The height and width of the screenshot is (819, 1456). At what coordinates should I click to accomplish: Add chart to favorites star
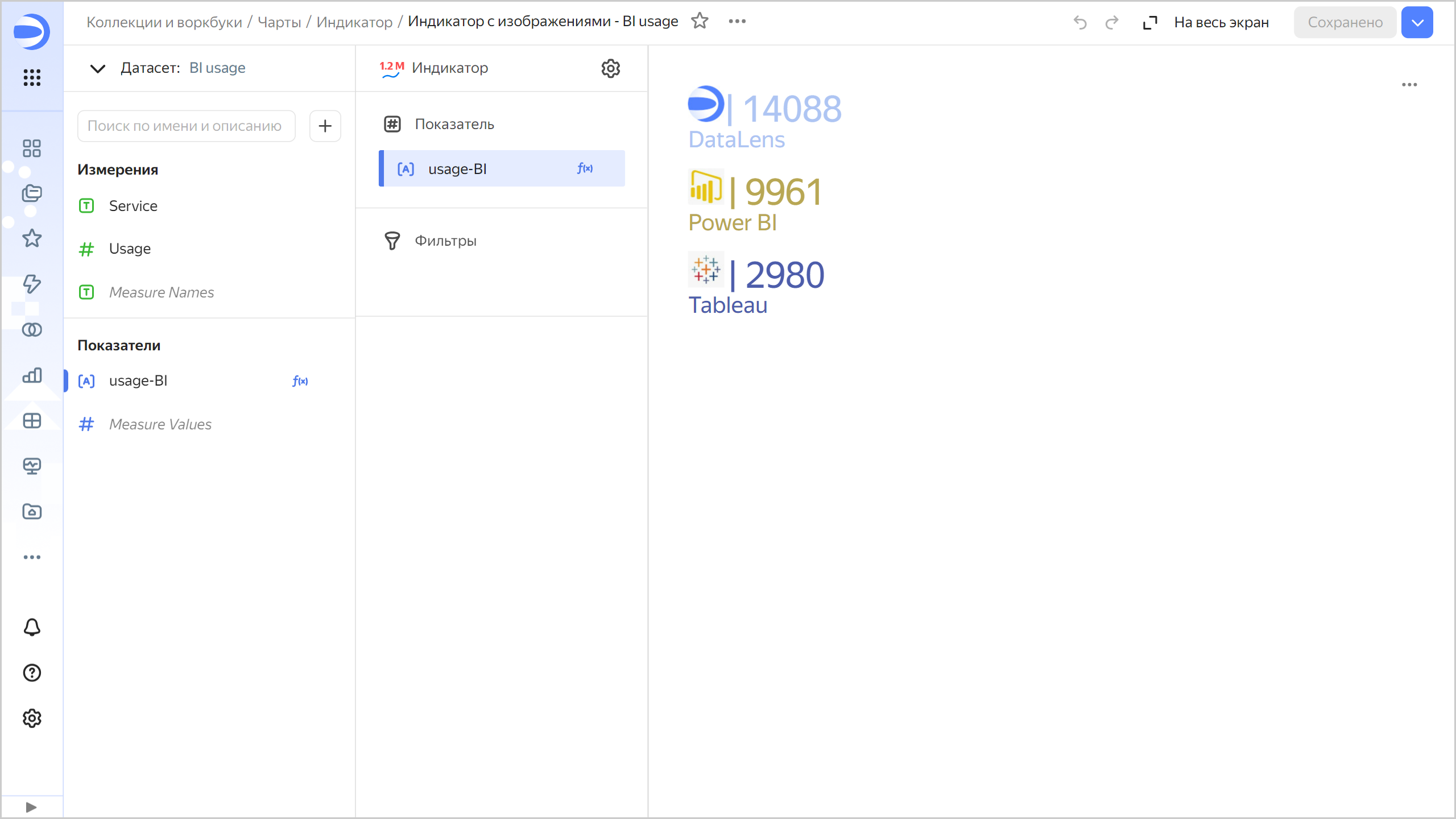(700, 21)
